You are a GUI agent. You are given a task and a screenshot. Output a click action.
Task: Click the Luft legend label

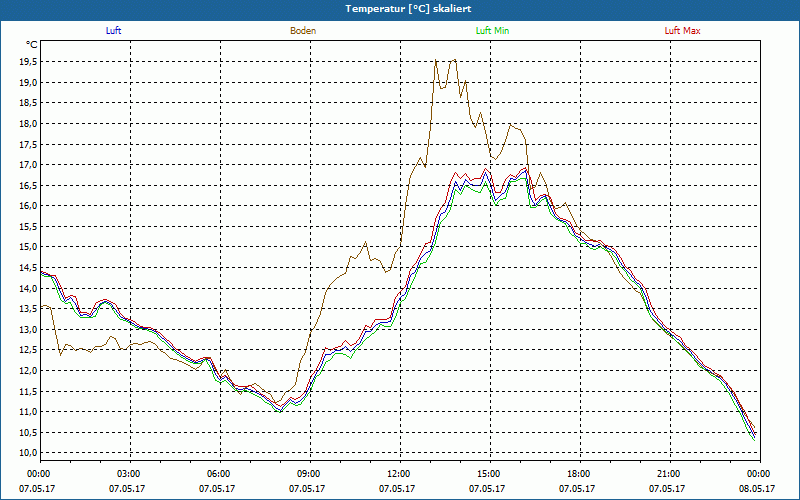click(113, 31)
